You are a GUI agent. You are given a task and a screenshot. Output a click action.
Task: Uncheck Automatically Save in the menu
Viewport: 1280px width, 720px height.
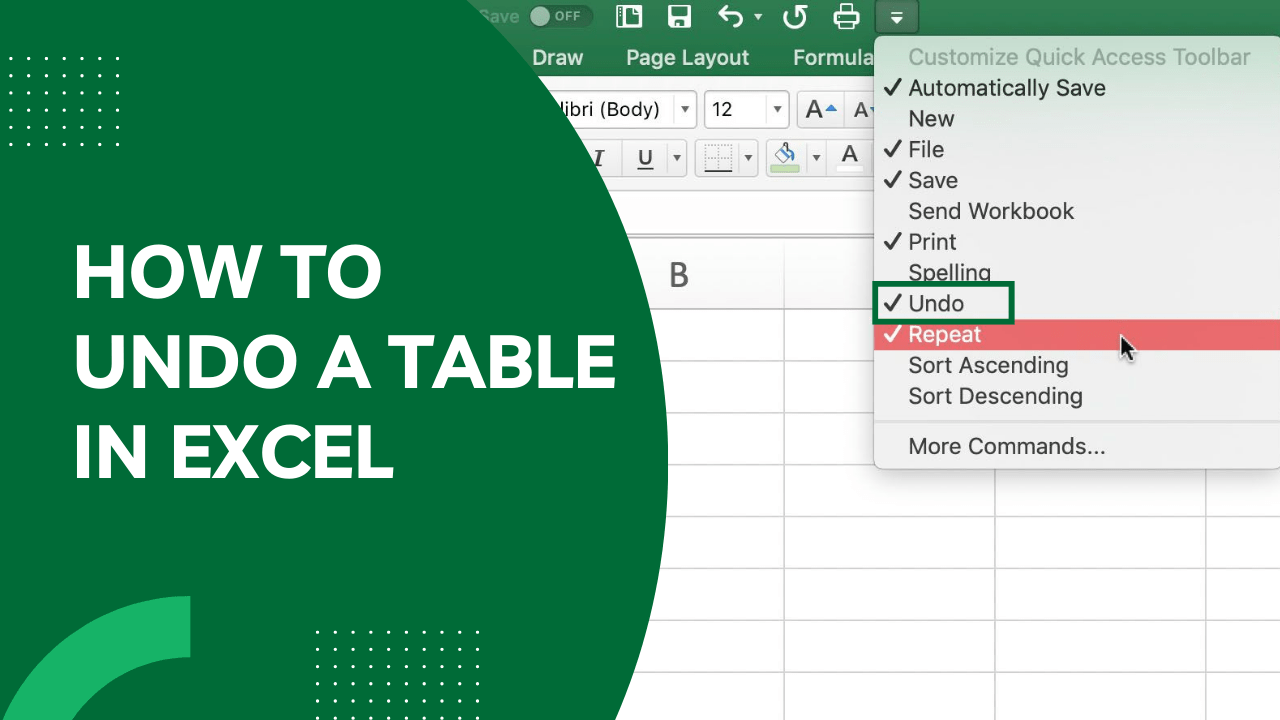1006,88
